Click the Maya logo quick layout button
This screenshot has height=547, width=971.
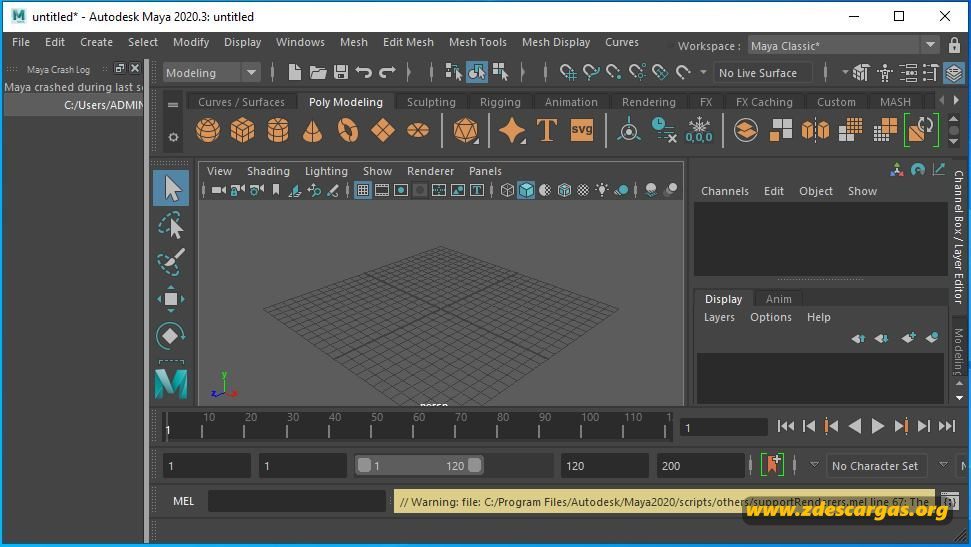(171, 383)
